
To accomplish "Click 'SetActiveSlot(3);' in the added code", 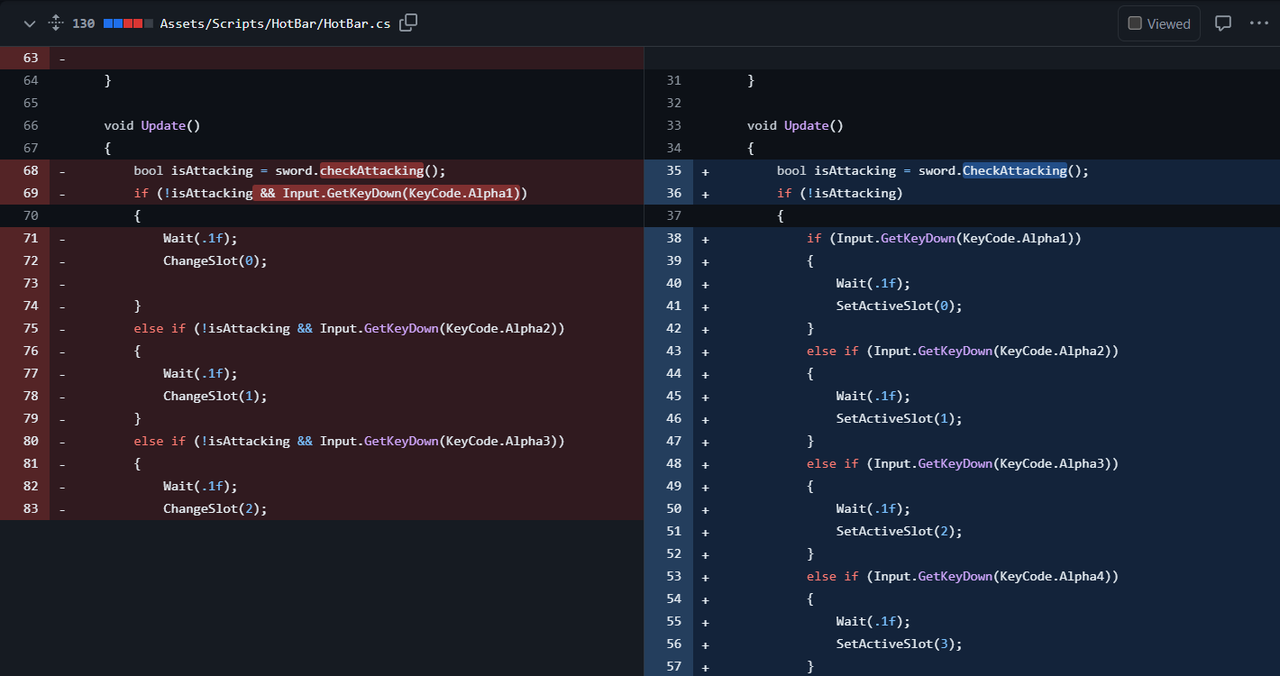I will tap(899, 644).
